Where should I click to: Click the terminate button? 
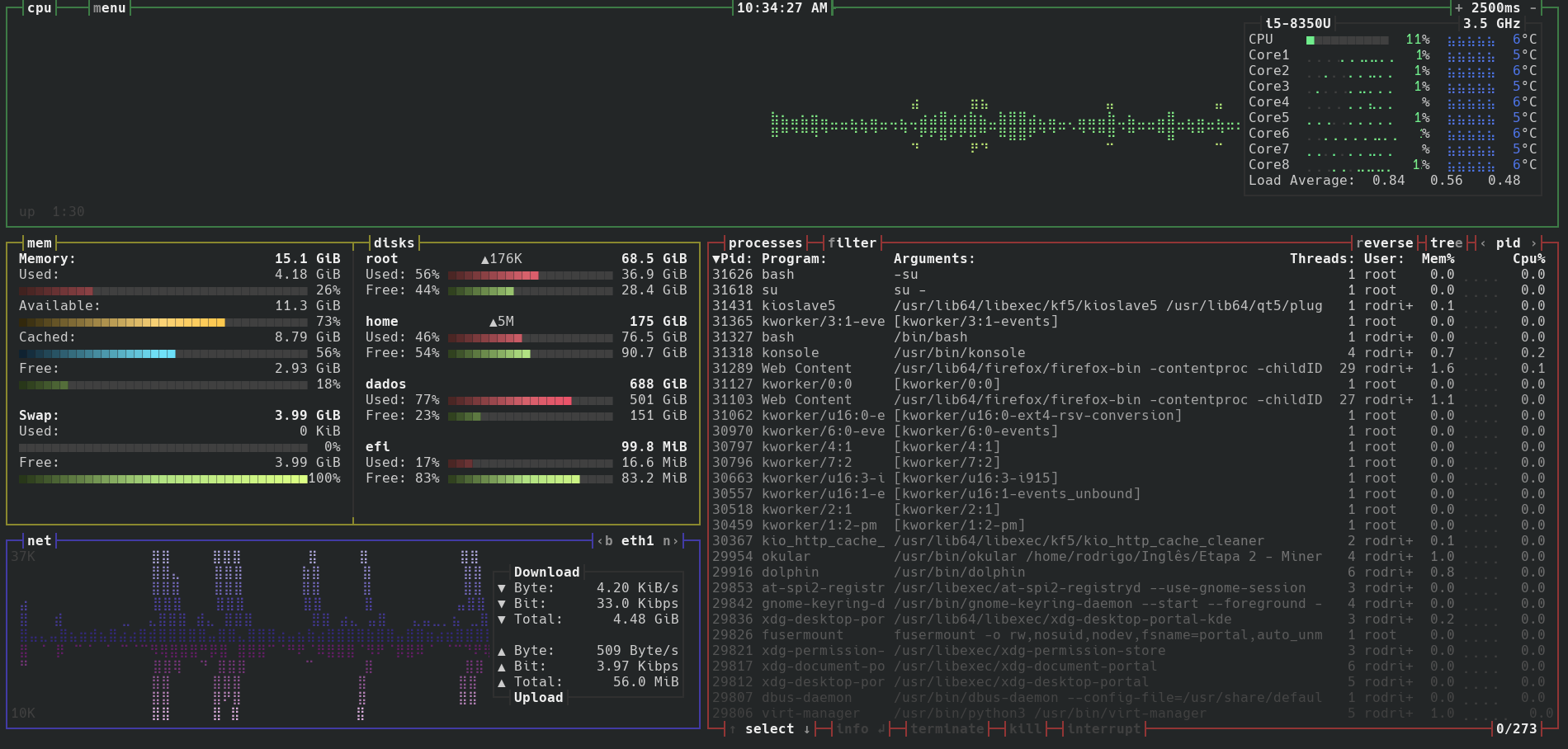pyautogui.click(x=947, y=729)
